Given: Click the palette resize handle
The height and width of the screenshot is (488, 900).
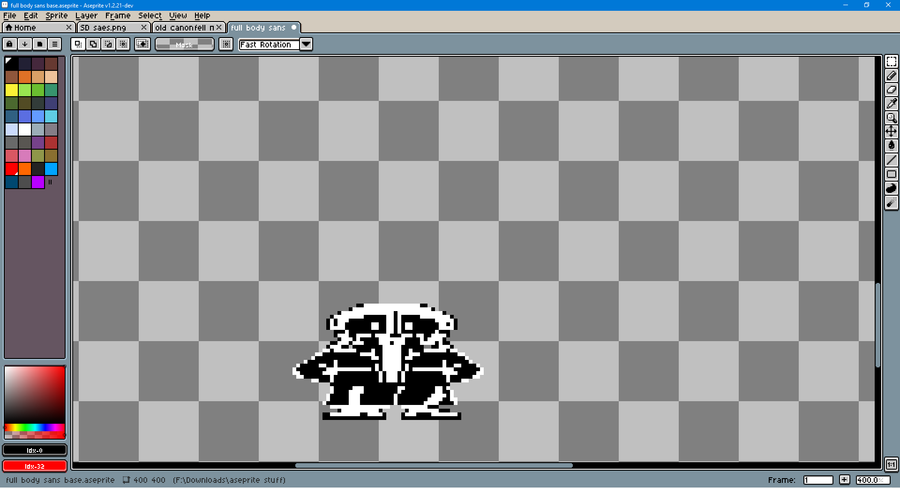Looking at the screenshot, I should click(x=50, y=182).
